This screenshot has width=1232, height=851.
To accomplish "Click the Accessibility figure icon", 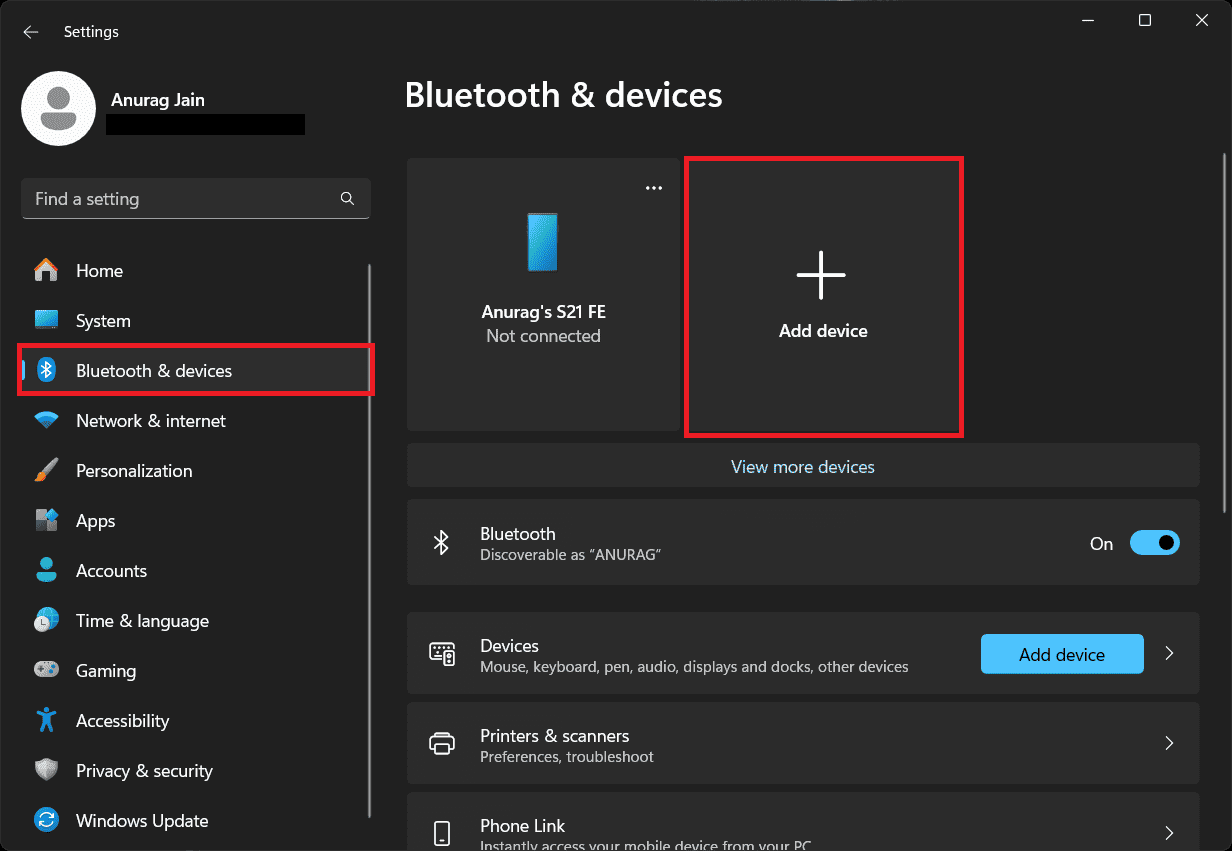I will [46, 721].
